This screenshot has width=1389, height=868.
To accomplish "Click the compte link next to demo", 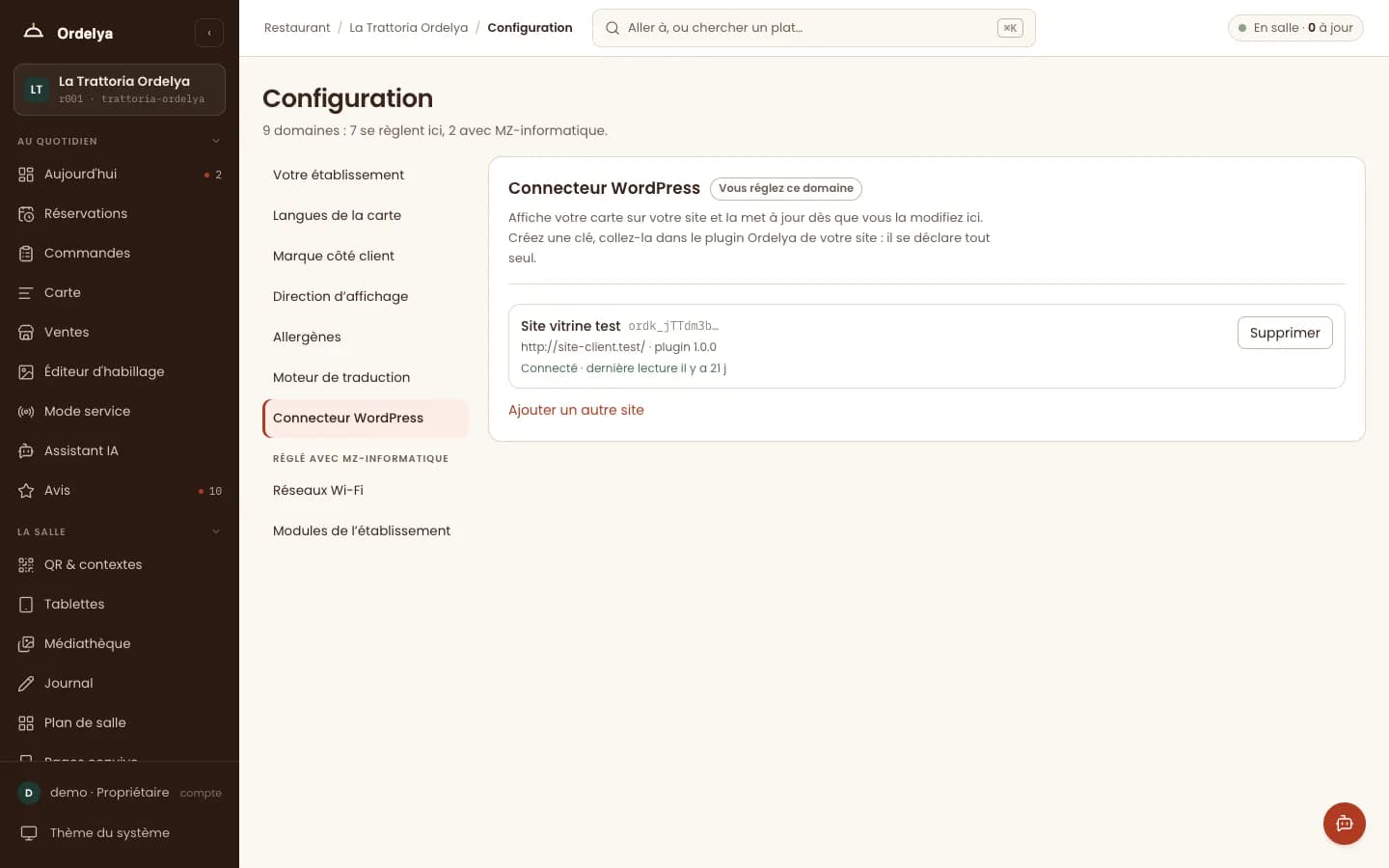I will 201,793.
